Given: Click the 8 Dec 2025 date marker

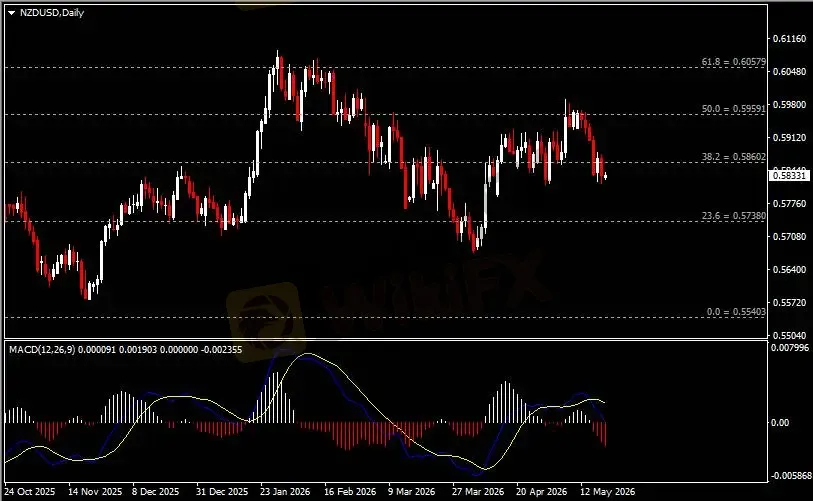Looking at the screenshot, I should point(155,491).
